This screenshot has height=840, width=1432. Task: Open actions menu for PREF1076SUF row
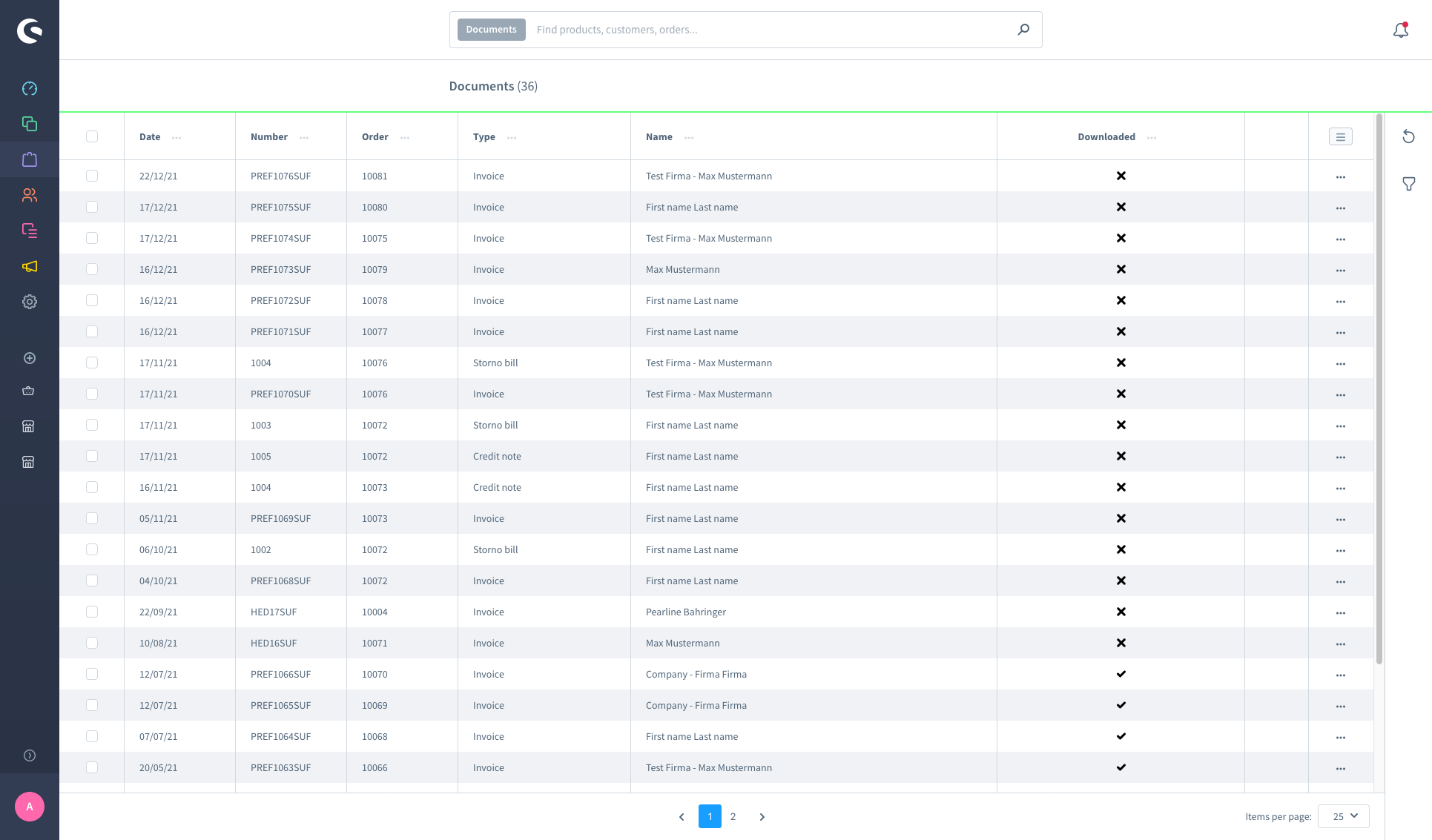point(1341,176)
